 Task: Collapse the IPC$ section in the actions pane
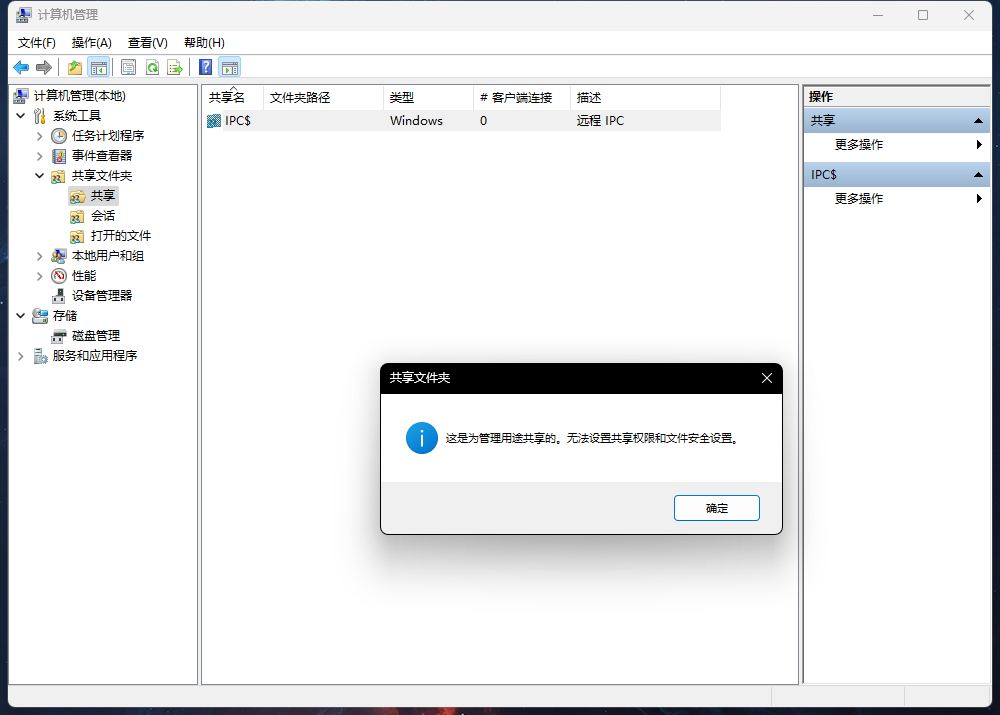[x=979, y=175]
